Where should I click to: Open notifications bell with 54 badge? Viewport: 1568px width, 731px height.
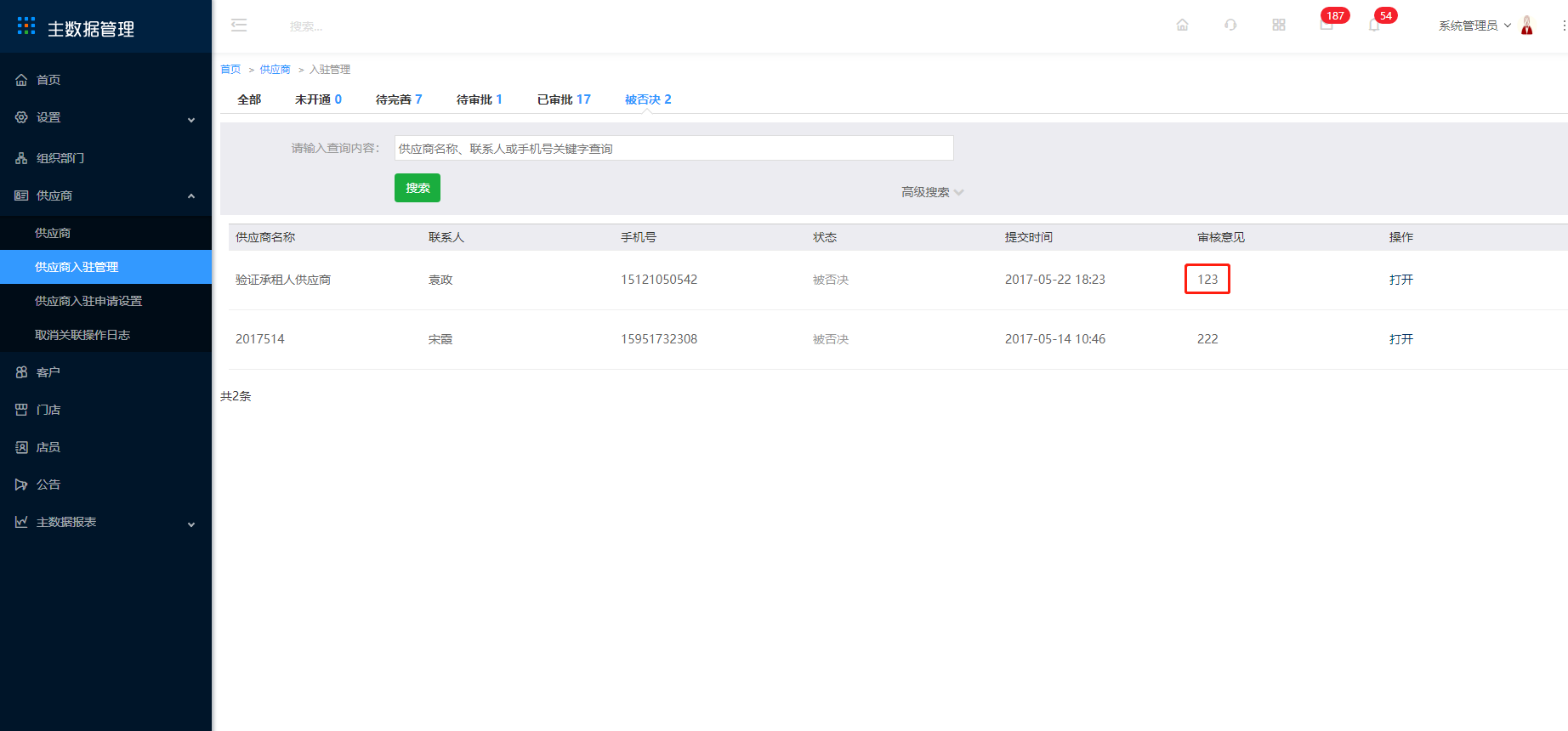(1375, 24)
